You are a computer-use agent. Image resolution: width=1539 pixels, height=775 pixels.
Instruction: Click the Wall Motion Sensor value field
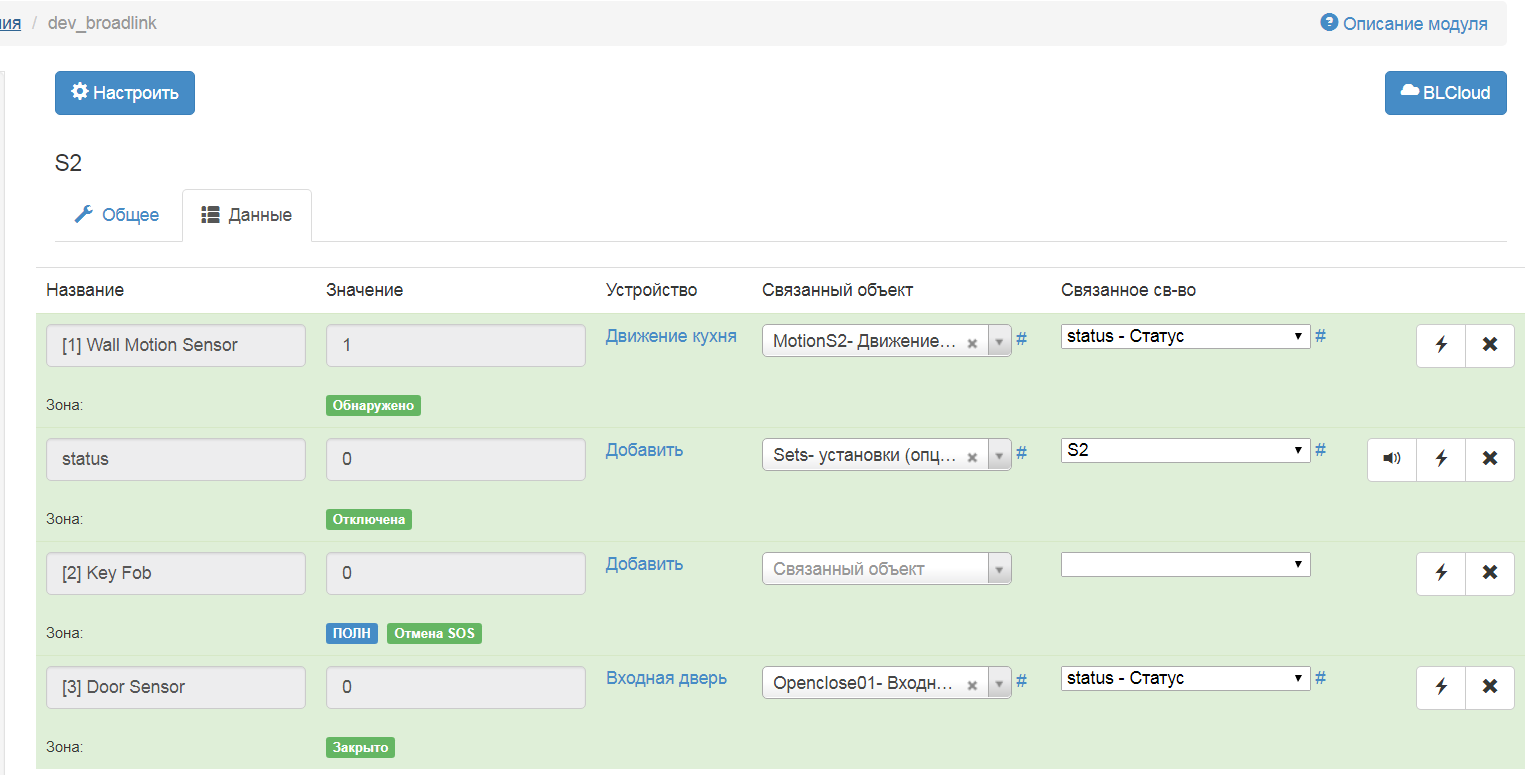point(455,345)
